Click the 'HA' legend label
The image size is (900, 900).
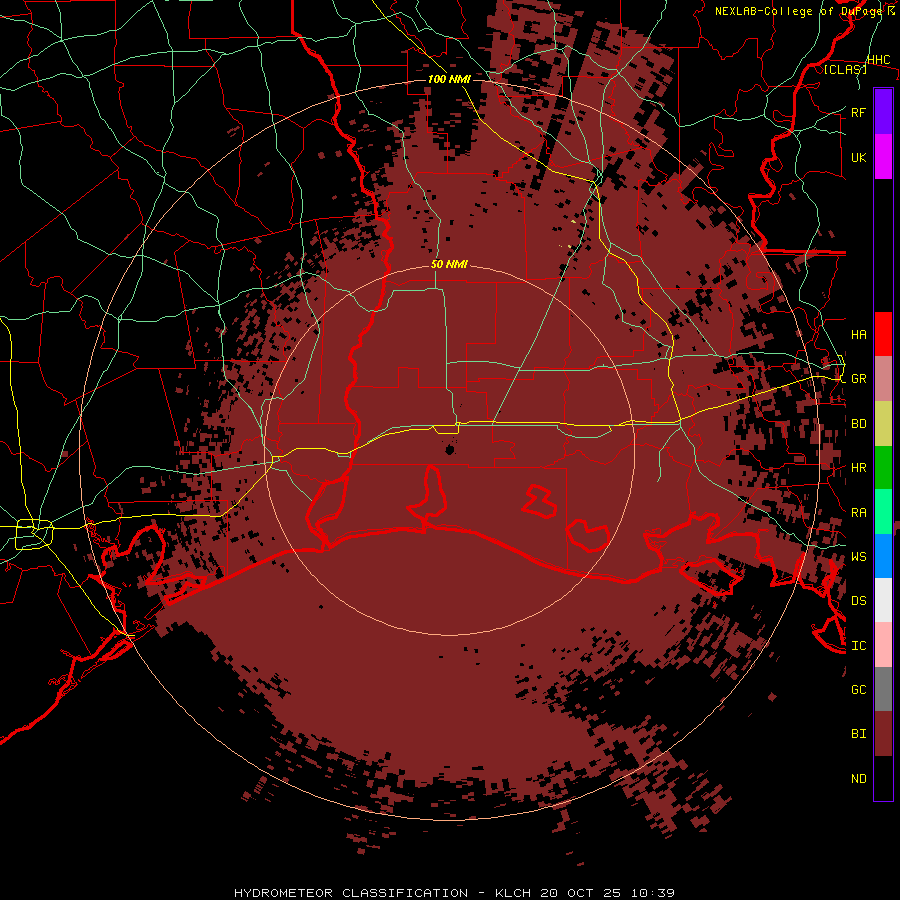click(x=858, y=334)
